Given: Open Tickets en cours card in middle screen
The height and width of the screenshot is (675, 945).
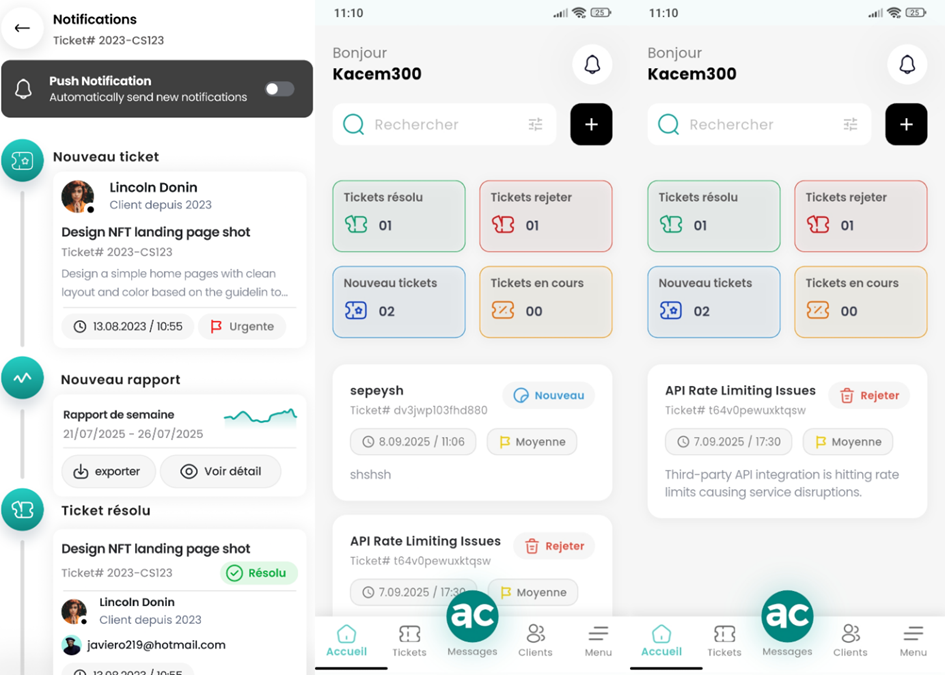Looking at the screenshot, I should click(546, 302).
